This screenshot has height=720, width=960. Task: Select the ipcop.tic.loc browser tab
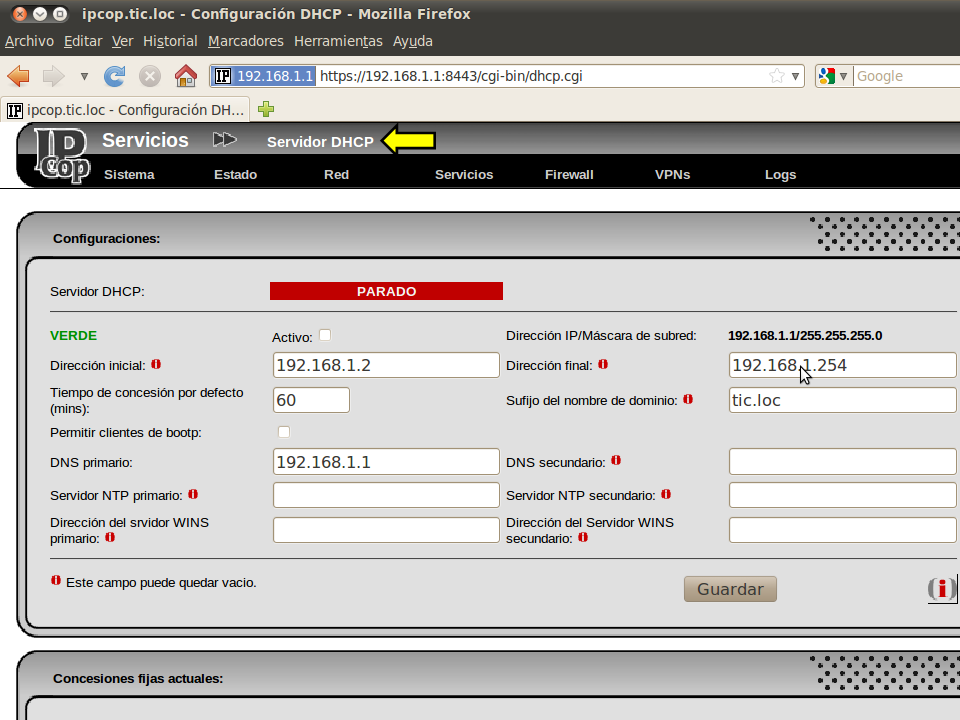point(125,109)
